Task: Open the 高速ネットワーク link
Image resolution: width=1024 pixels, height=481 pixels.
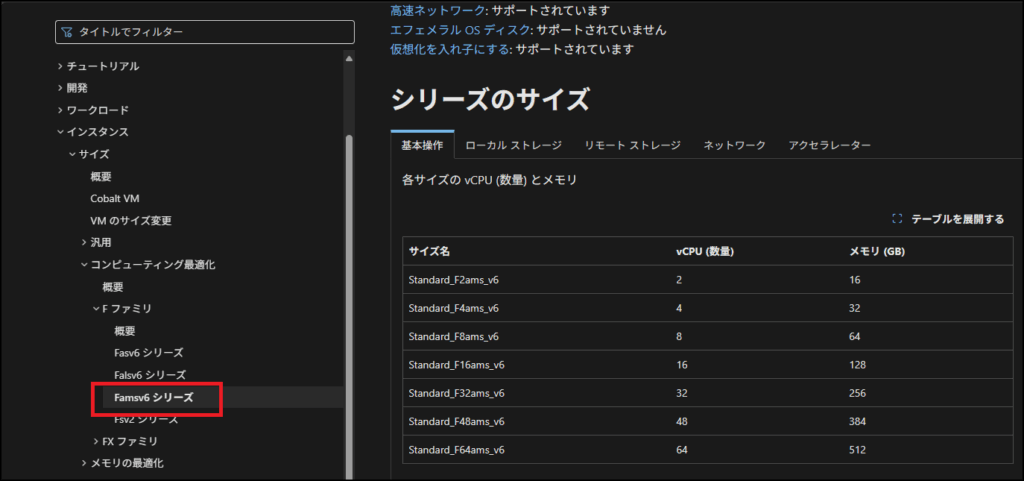Action: click(438, 10)
